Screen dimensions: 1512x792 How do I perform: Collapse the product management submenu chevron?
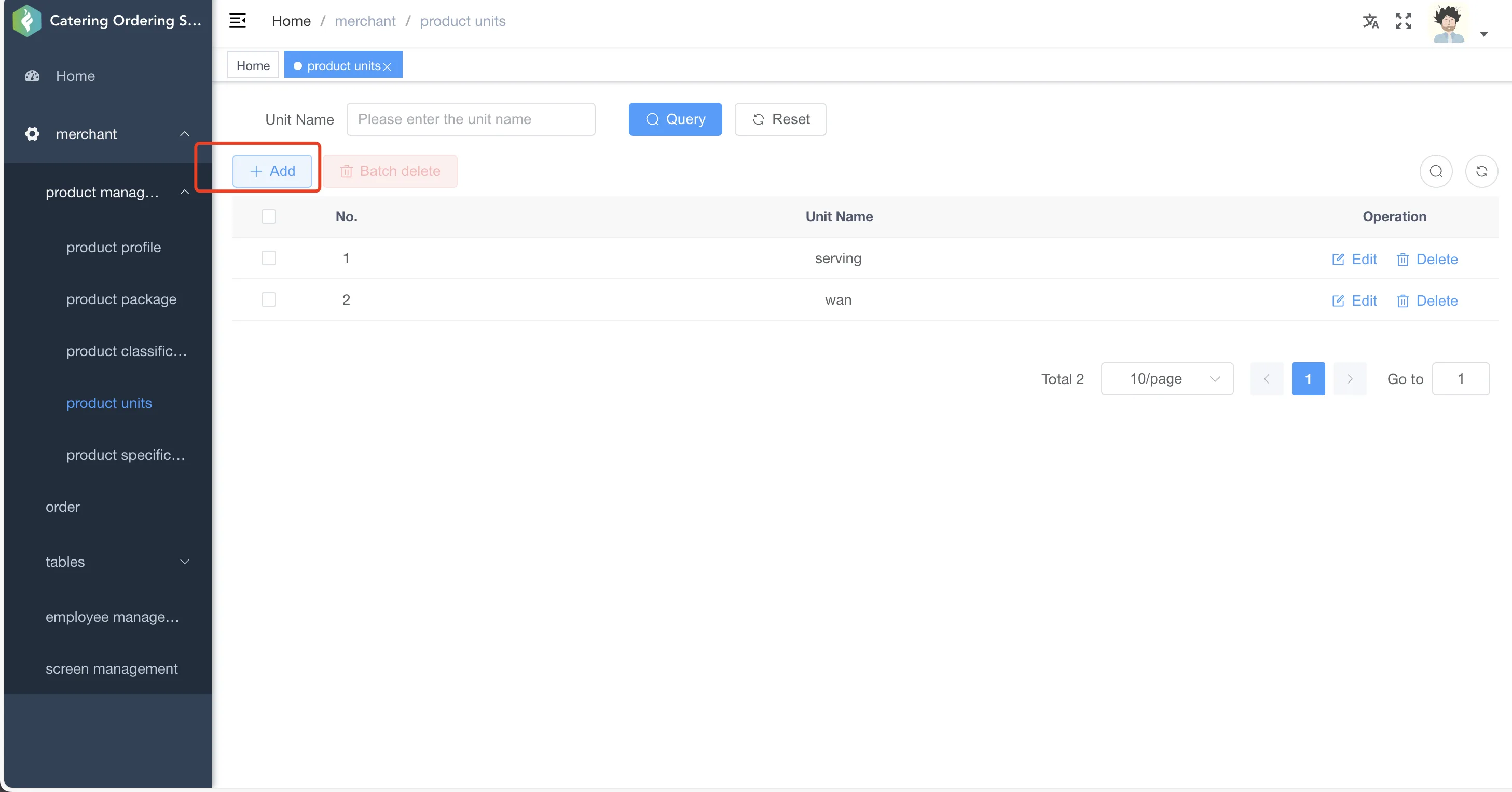point(184,192)
